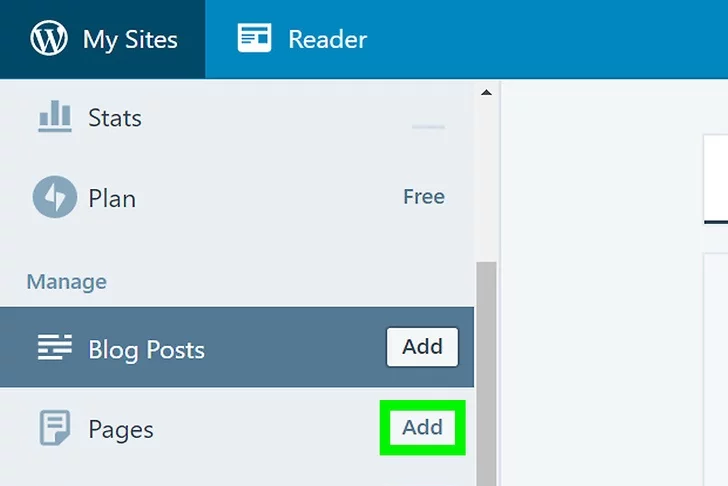Open the My Sites tab label
This screenshot has width=728, height=486.
[x=130, y=40]
